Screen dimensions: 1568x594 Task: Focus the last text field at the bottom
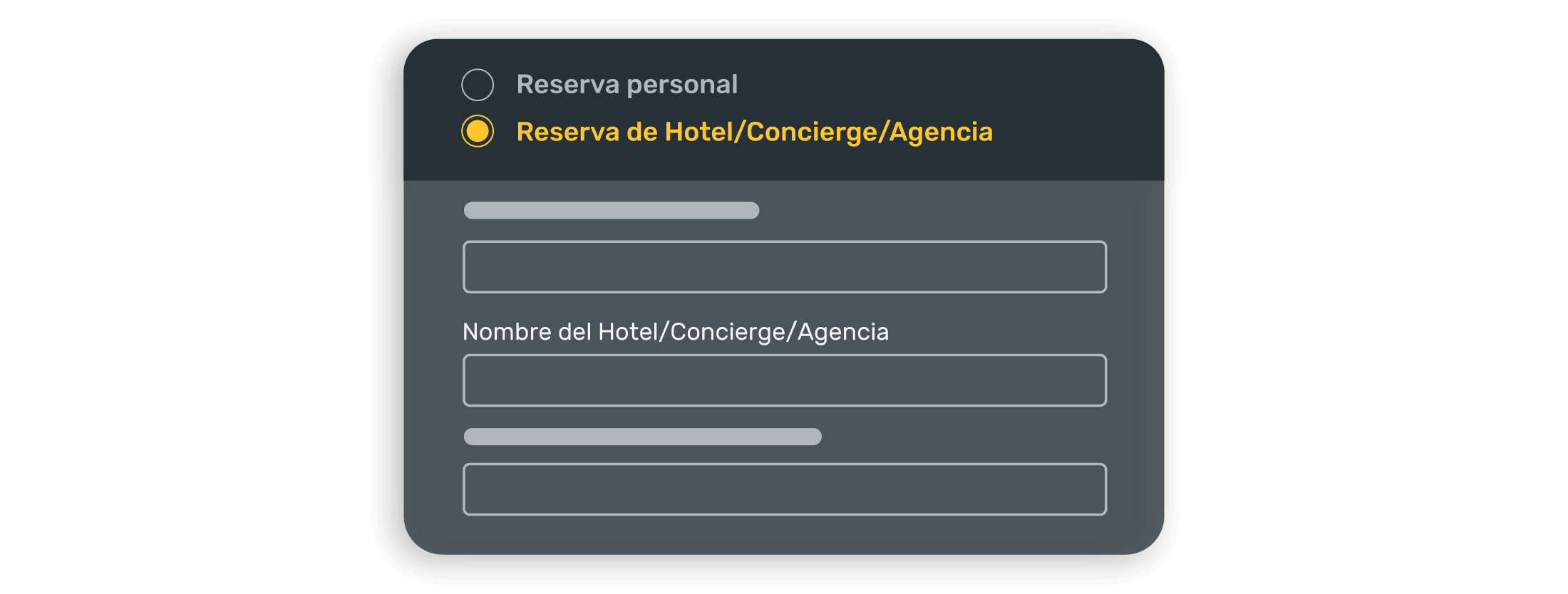coord(784,489)
